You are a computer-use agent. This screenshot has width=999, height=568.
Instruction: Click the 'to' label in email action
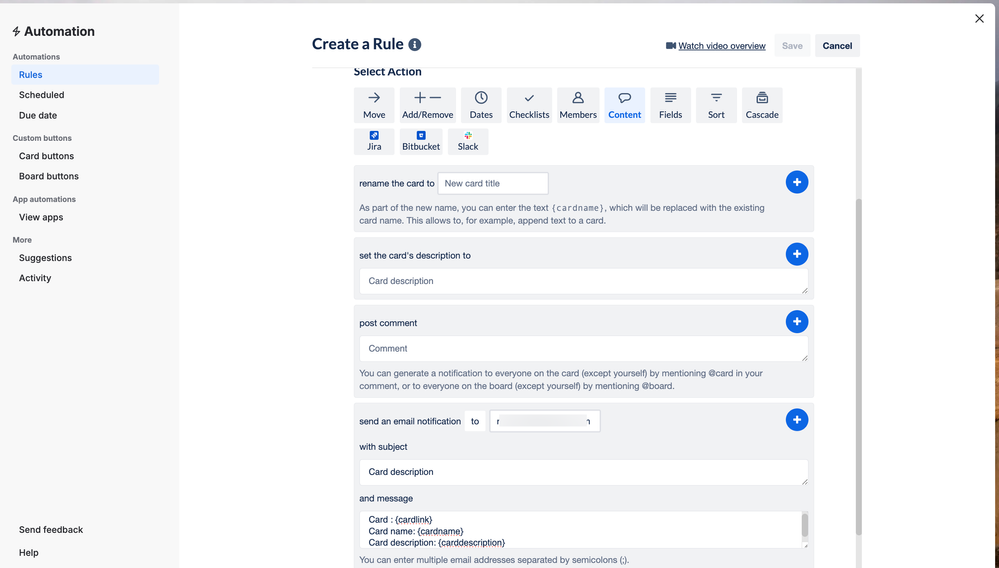pyautogui.click(x=475, y=421)
